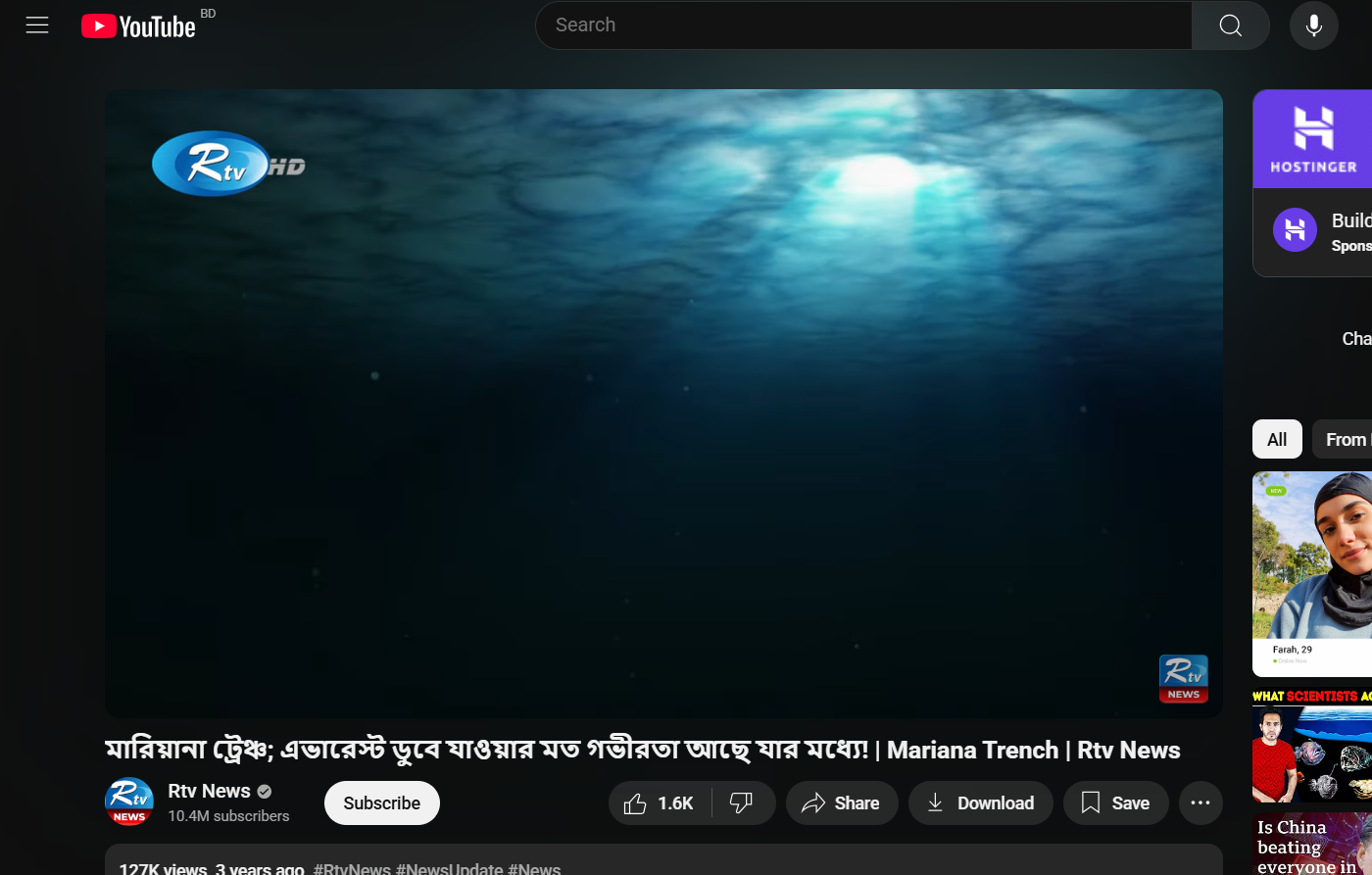Open more actions three-dot menu
This screenshot has height=875, width=1372.
(x=1200, y=803)
